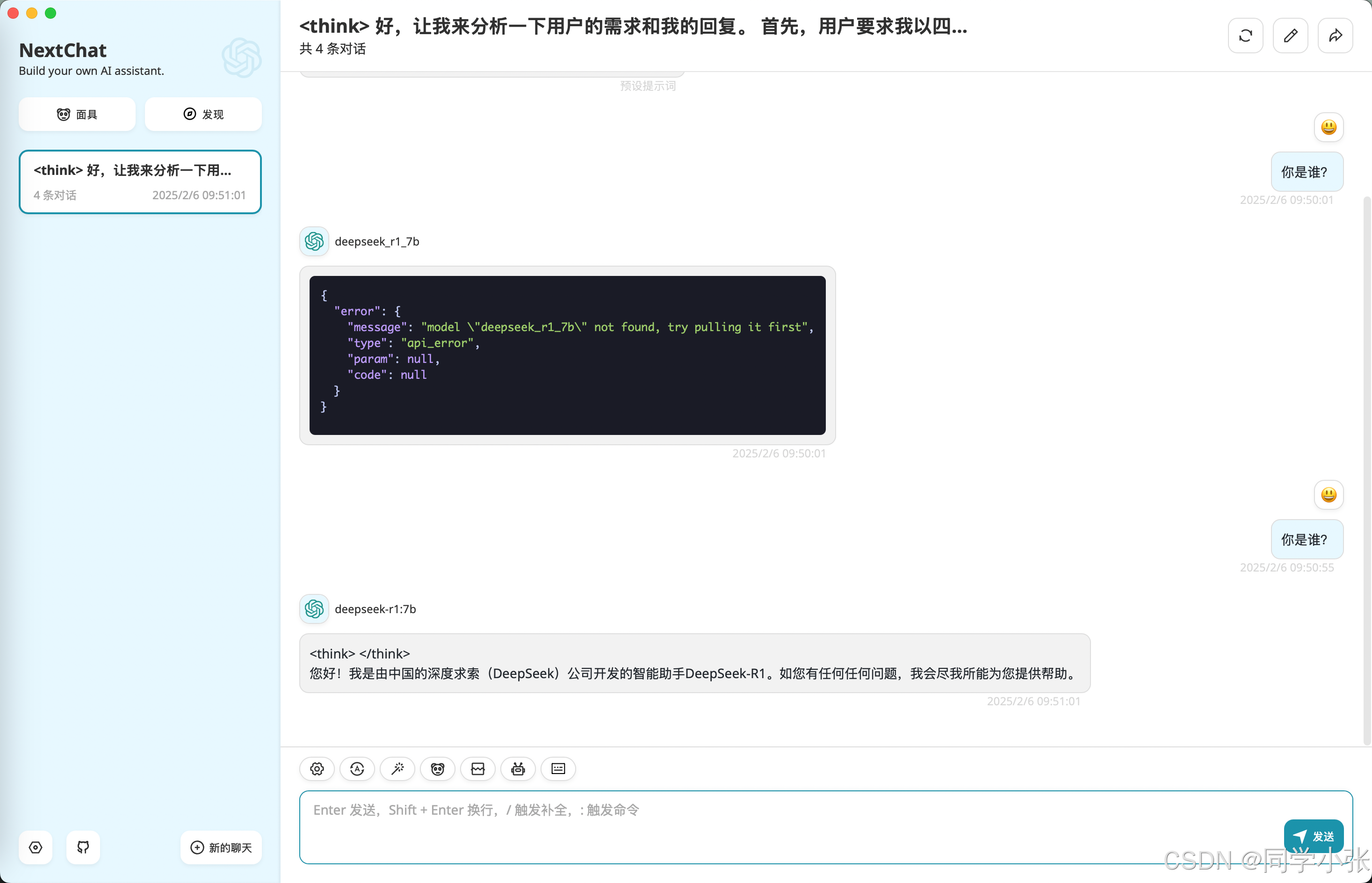Open chat settings gear in input toolbar
This screenshot has width=1372, height=883.
317,769
